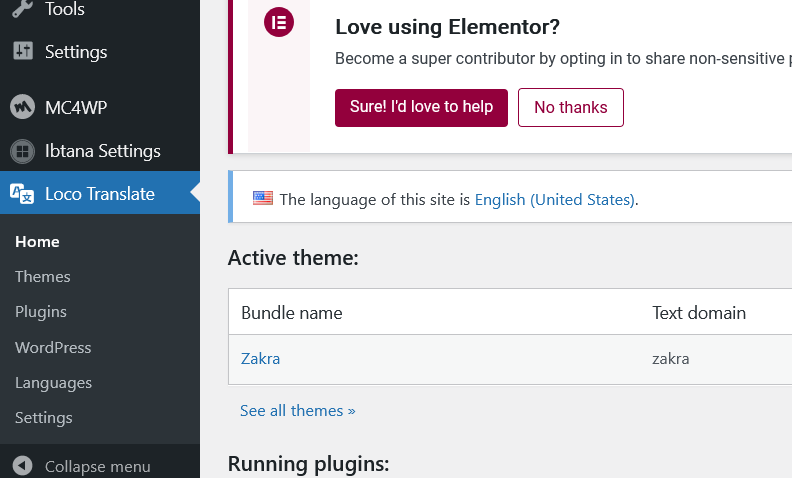
Task: Click the Elementor logo icon
Action: tap(279, 22)
